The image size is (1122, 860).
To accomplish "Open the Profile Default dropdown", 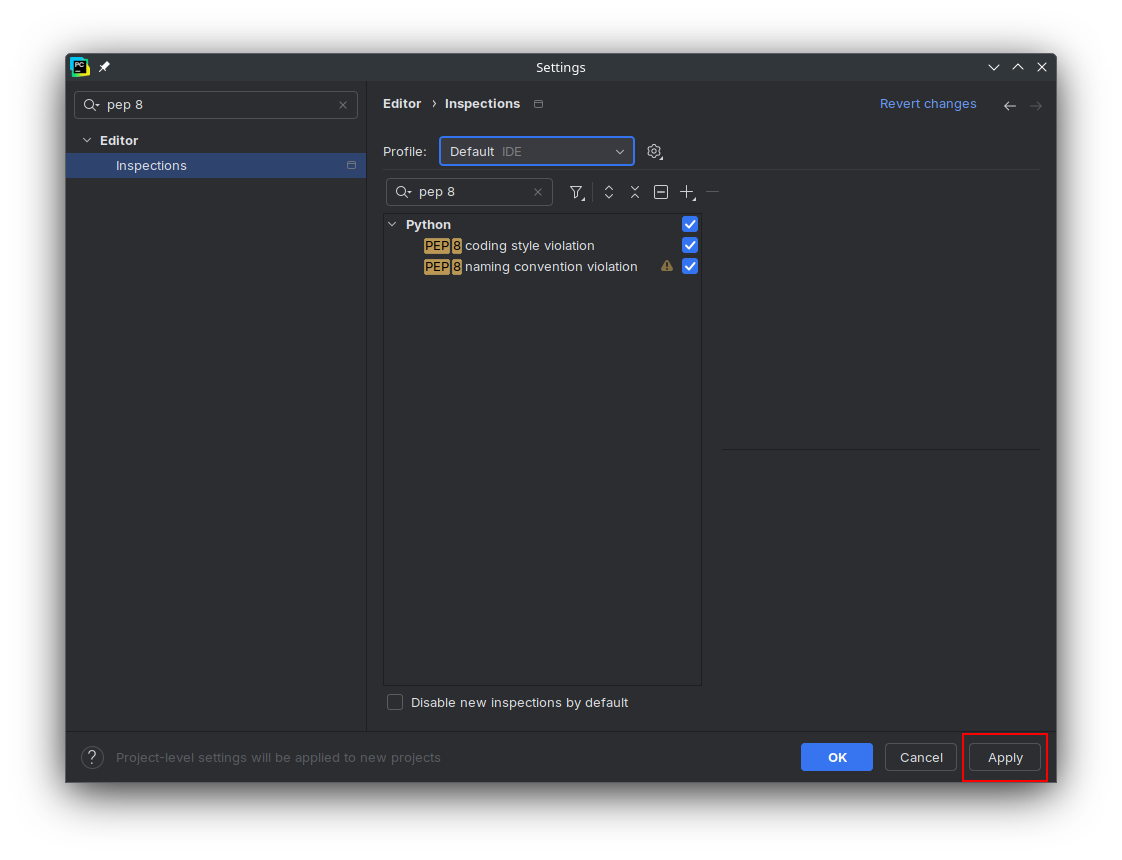I will pyautogui.click(x=537, y=151).
